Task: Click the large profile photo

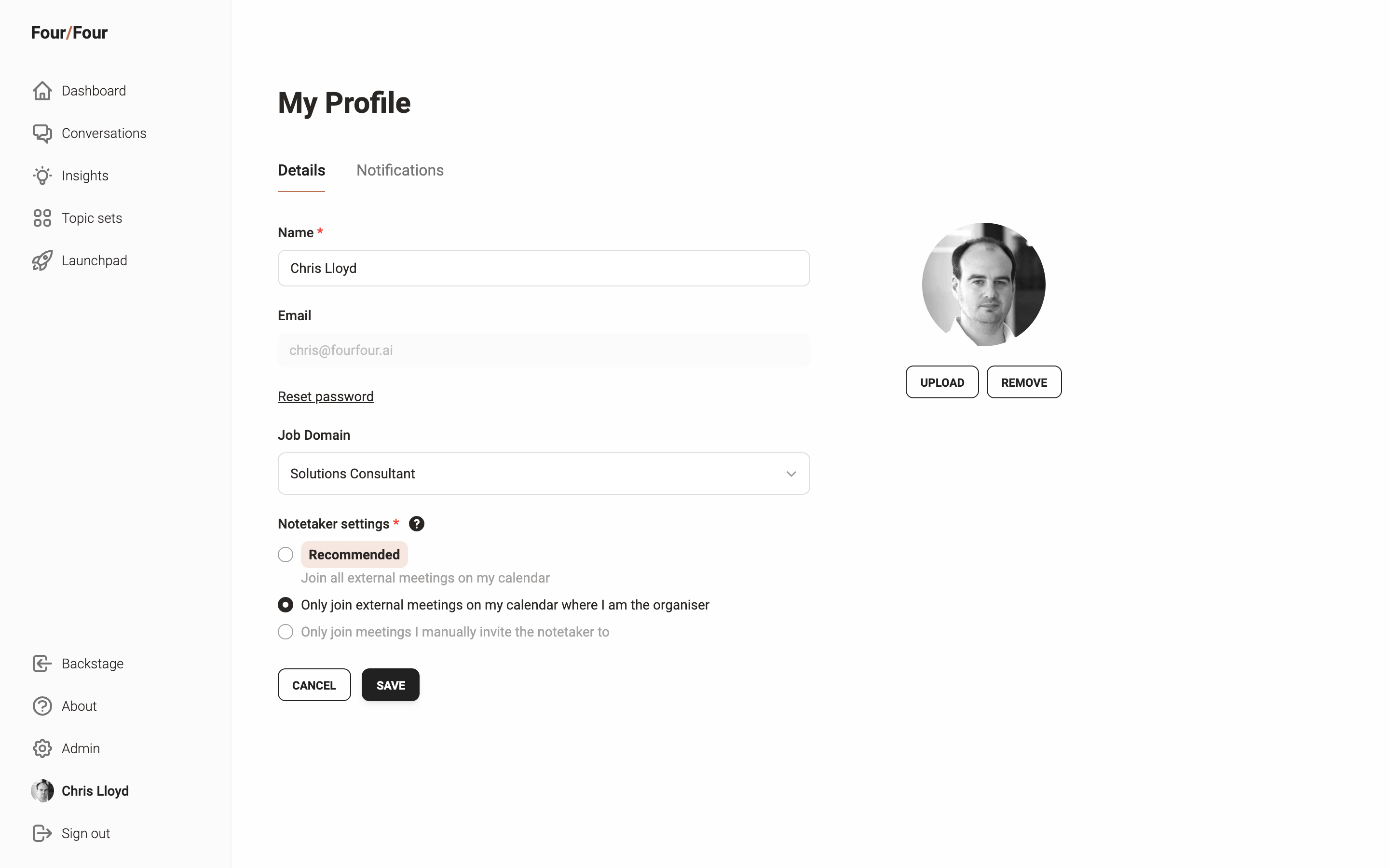Action: [x=984, y=285]
